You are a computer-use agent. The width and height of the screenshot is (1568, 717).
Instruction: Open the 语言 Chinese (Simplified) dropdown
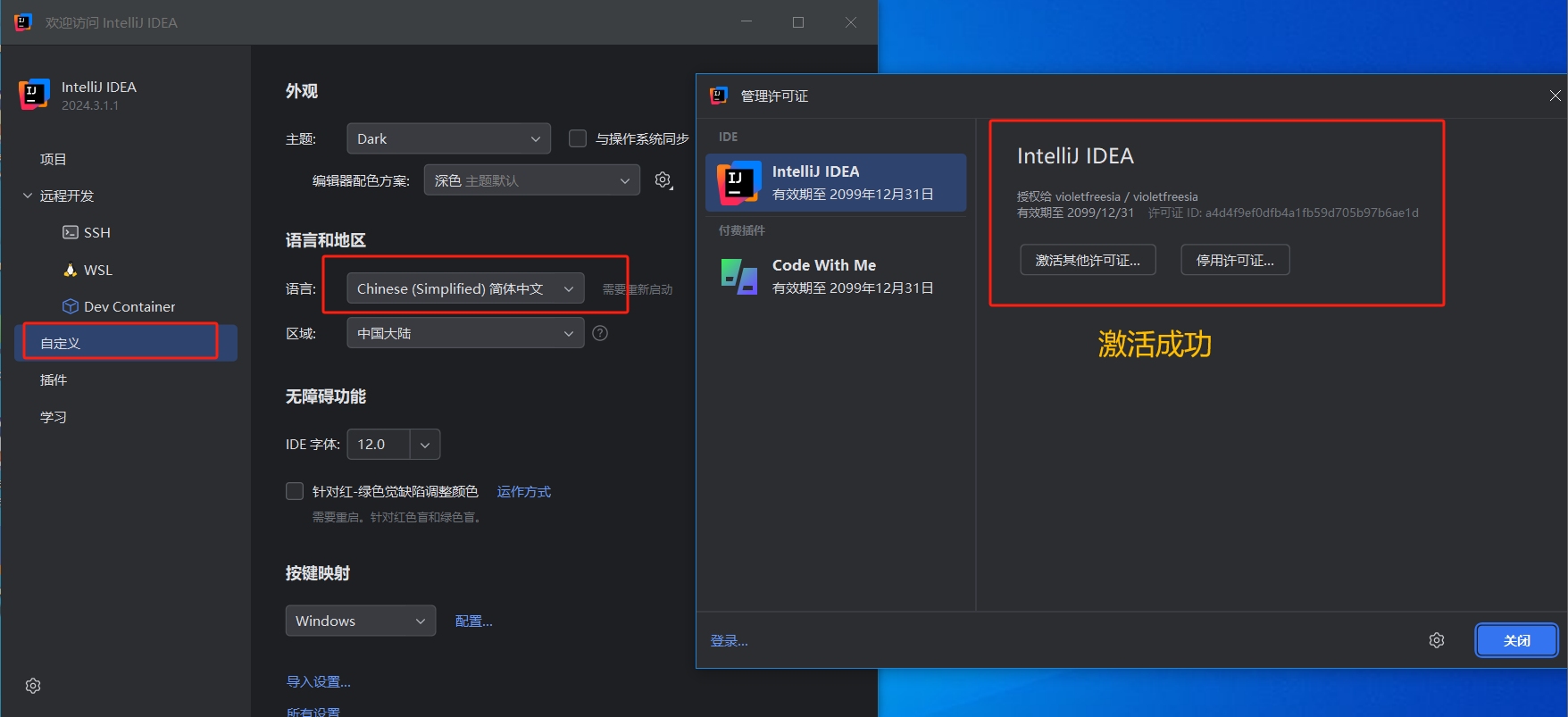[465, 288]
